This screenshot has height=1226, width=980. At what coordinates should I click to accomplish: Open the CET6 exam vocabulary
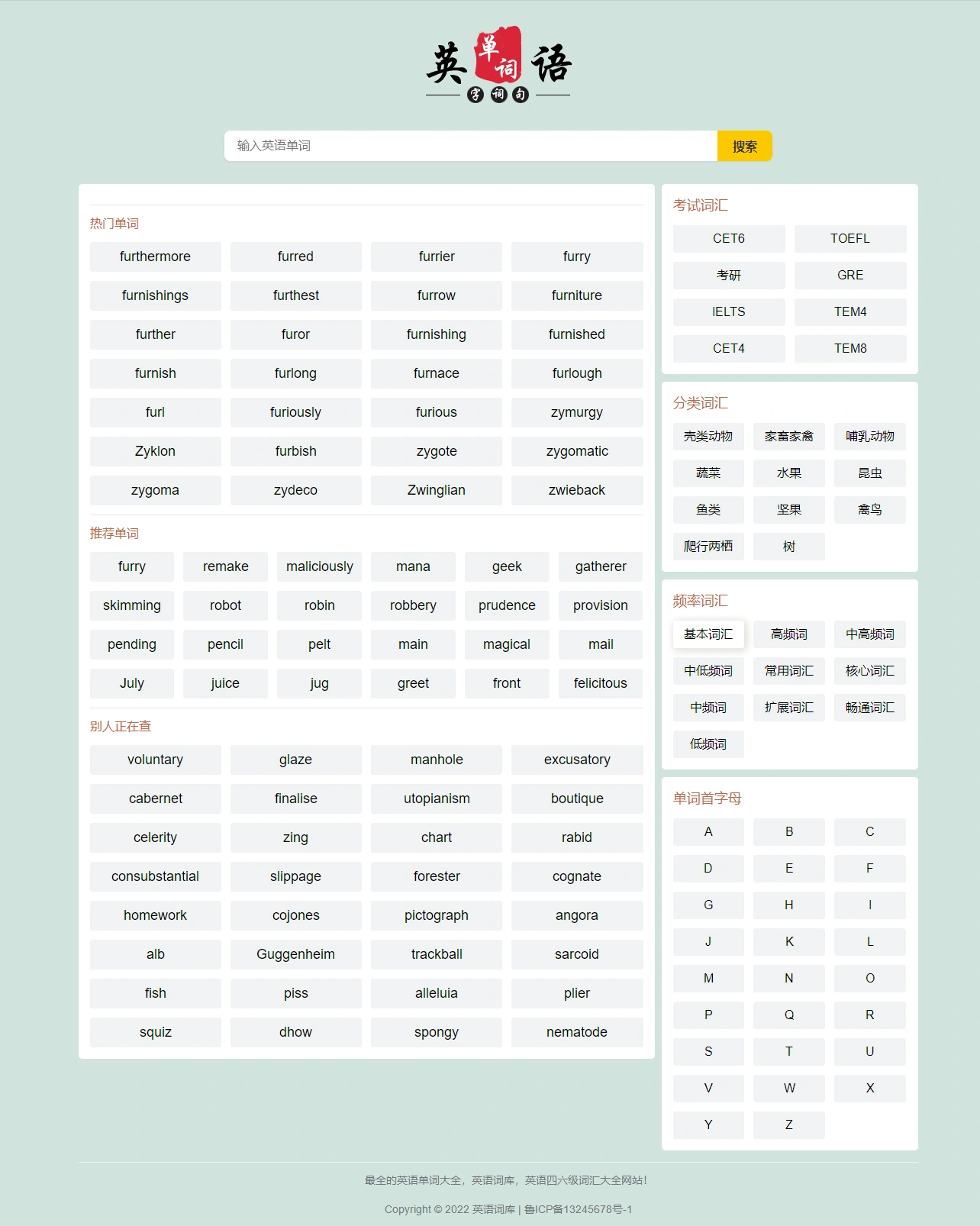[728, 239]
